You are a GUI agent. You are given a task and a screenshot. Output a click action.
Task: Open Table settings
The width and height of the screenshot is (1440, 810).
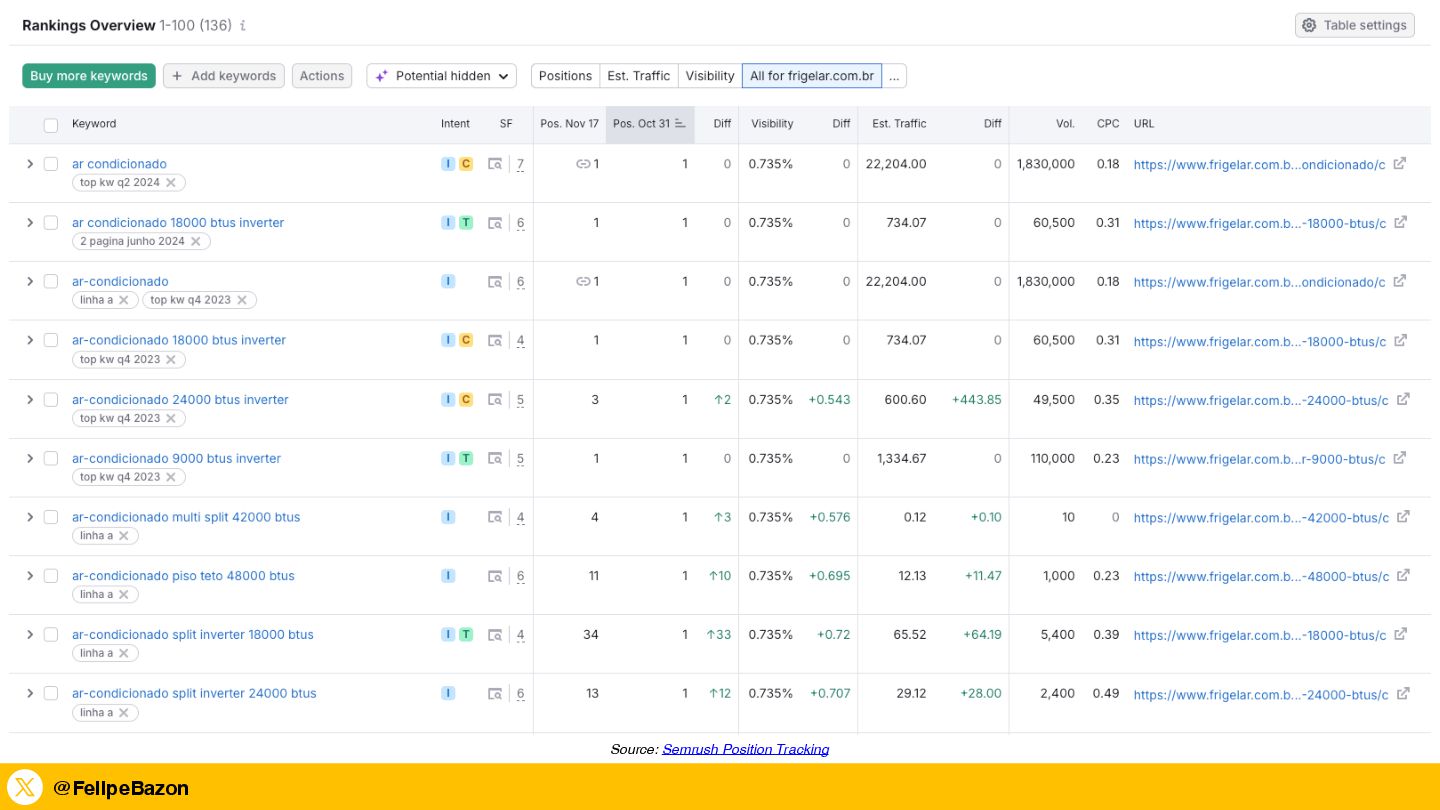1354,25
